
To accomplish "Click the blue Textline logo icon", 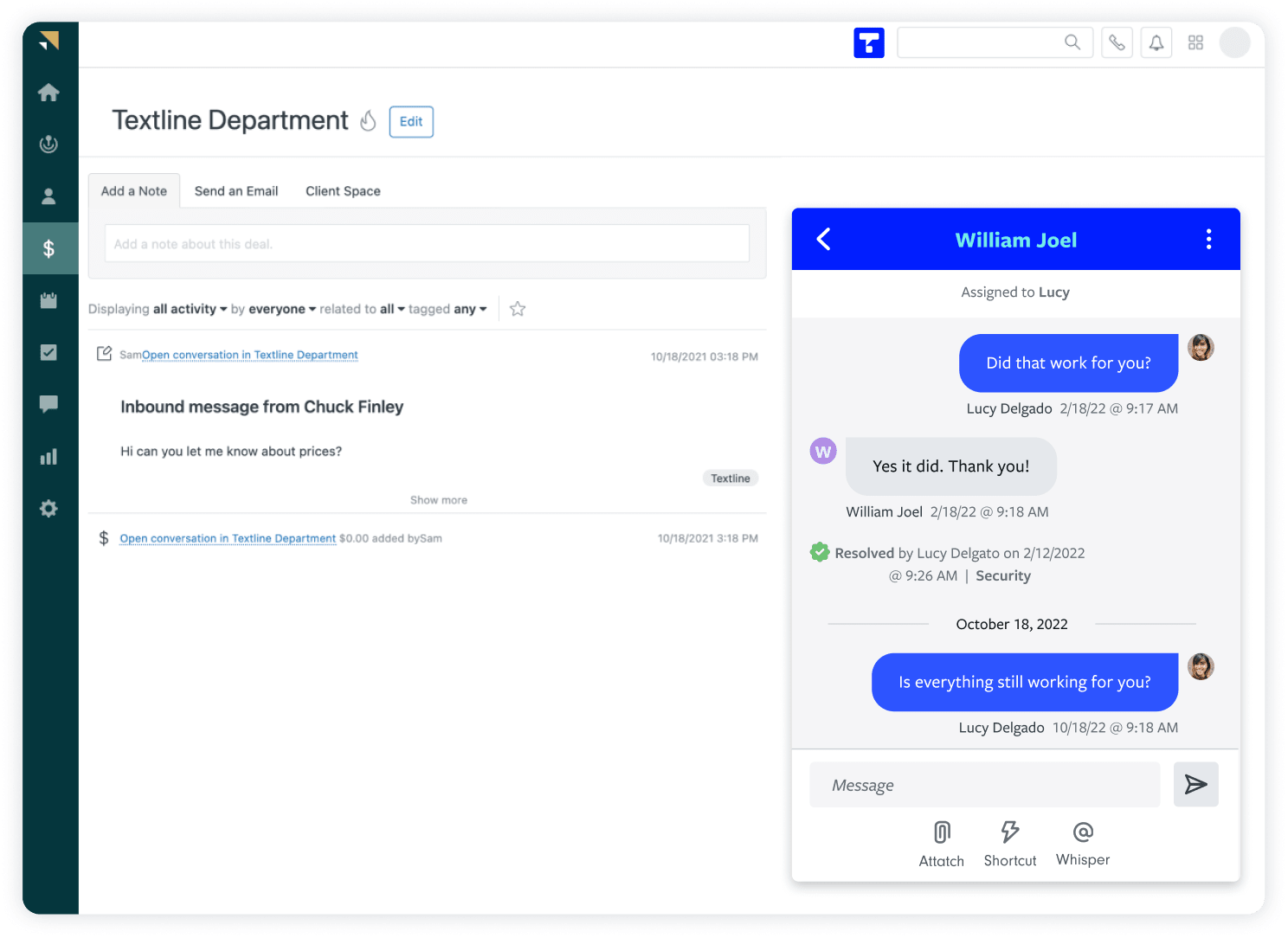I will [869, 42].
